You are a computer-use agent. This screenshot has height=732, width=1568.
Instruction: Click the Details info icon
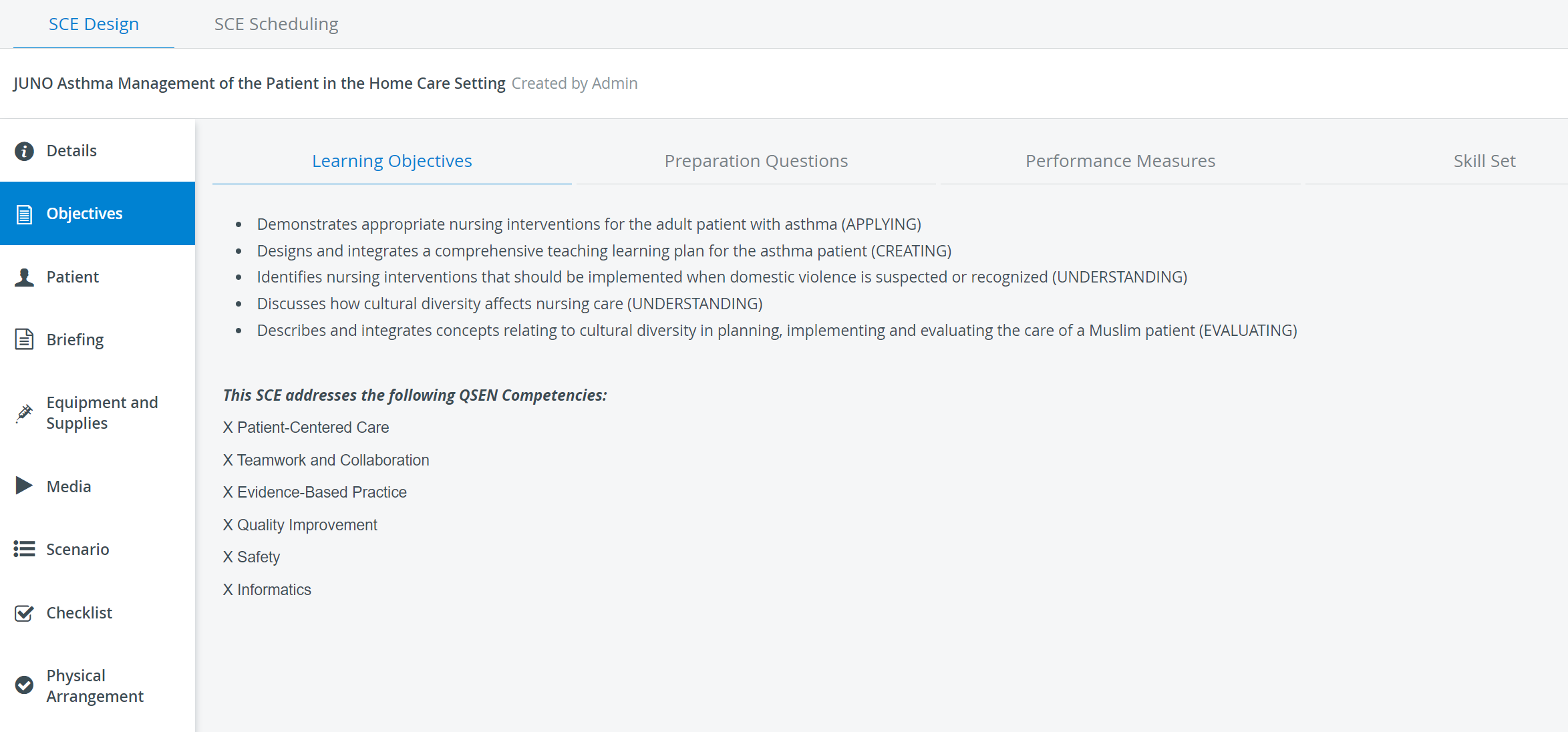tap(24, 151)
